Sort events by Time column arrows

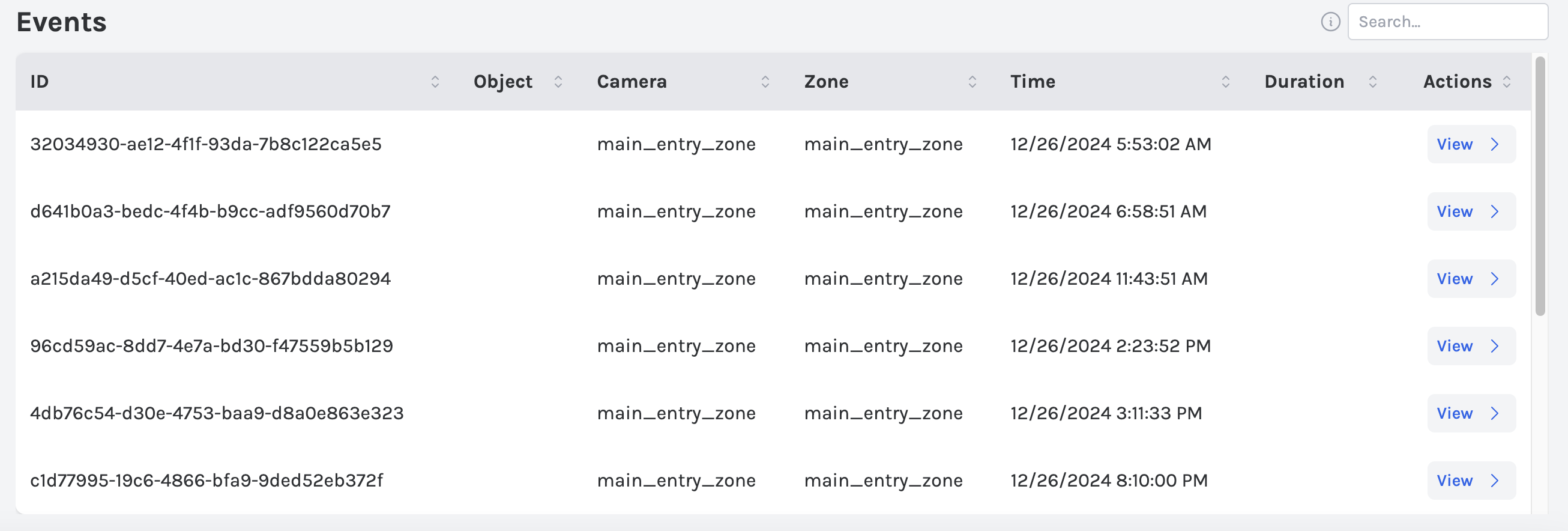pyautogui.click(x=1225, y=82)
